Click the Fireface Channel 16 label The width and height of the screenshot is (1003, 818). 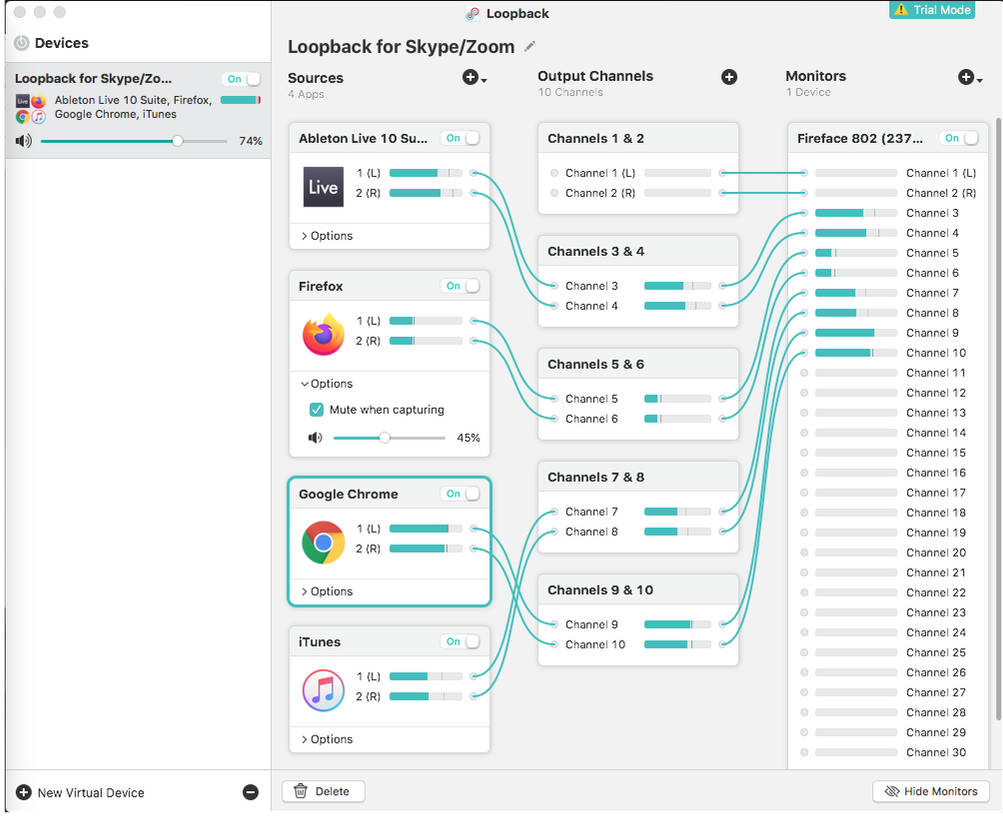(936, 473)
